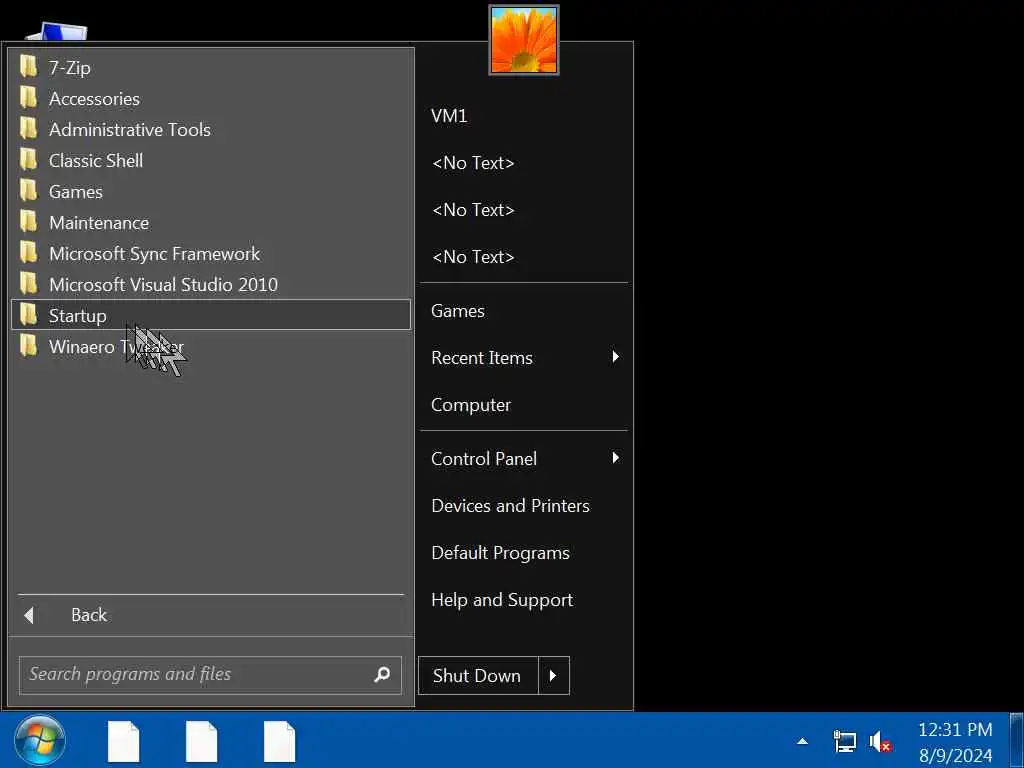Open Games in the right pane

click(458, 311)
